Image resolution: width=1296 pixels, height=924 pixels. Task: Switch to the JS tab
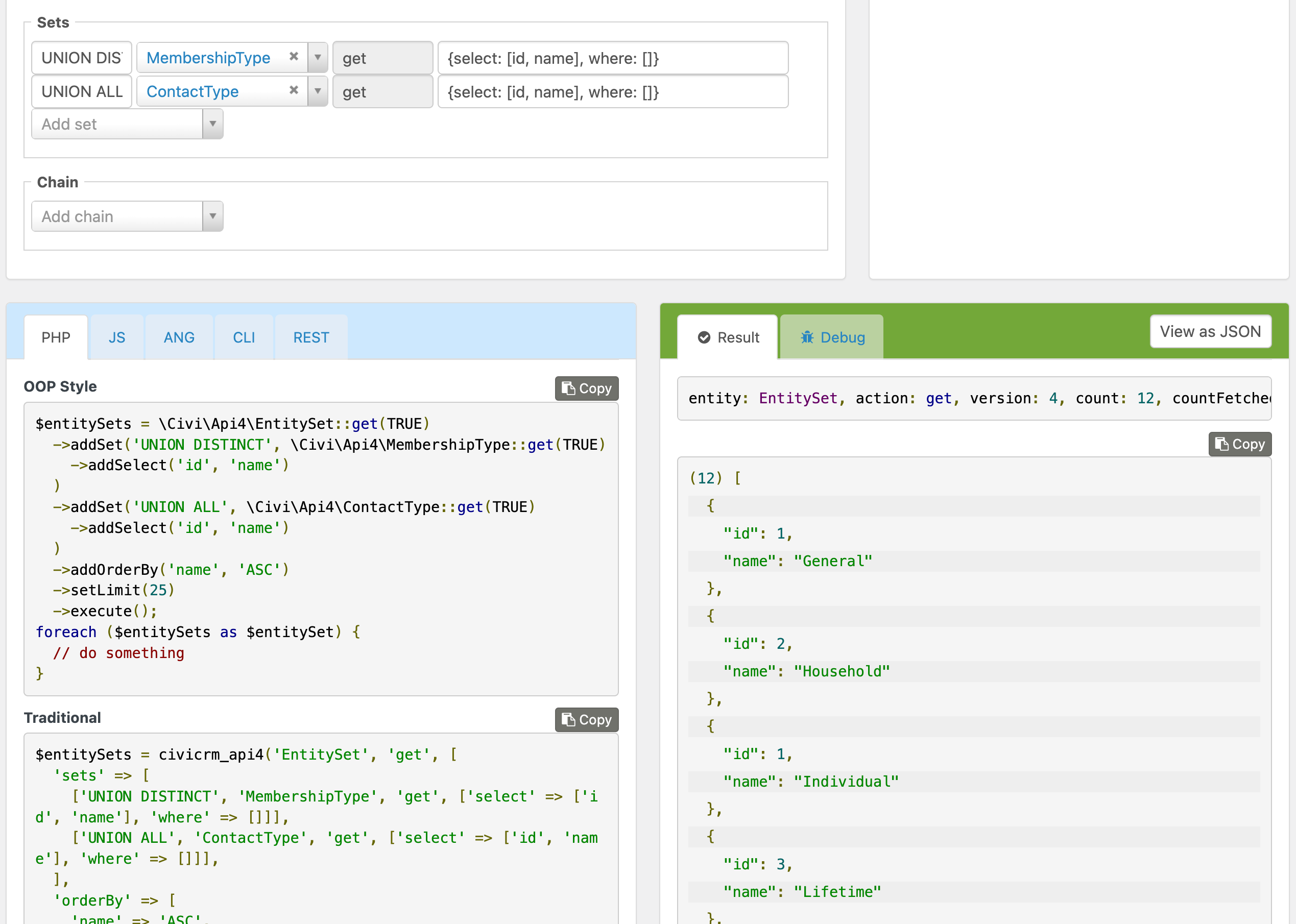click(117, 337)
